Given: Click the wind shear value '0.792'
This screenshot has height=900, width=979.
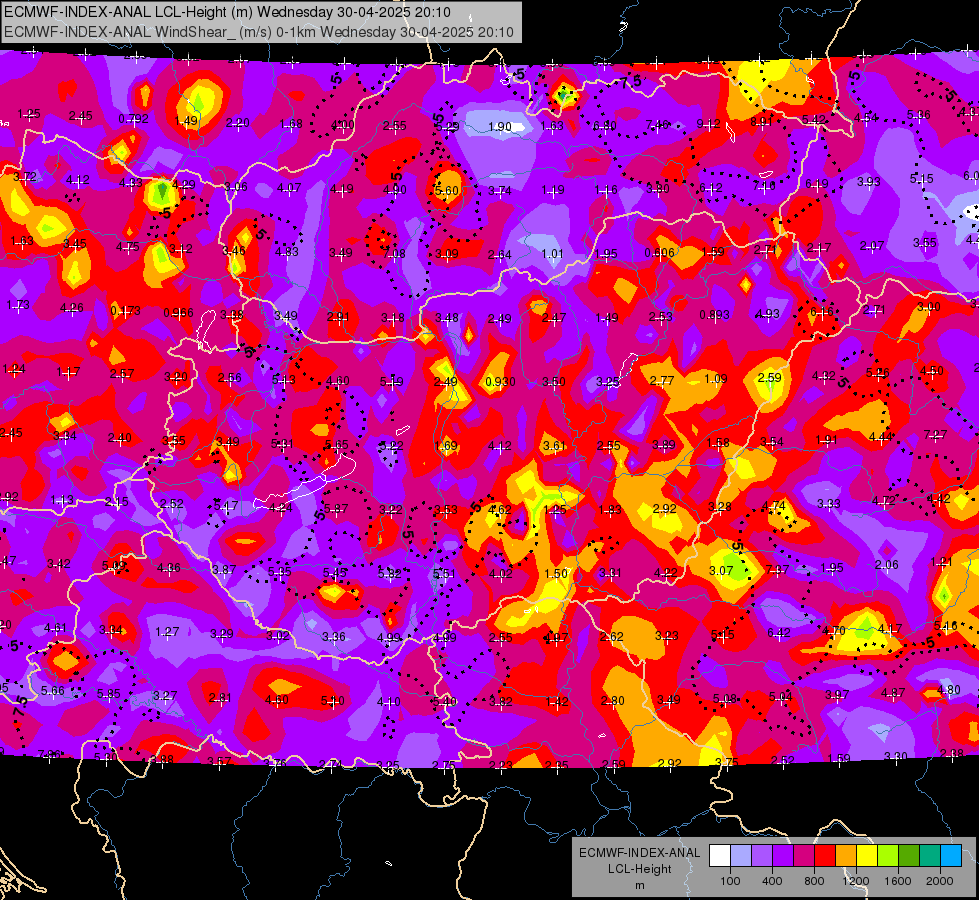Looking at the screenshot, I should pos(133,119).
